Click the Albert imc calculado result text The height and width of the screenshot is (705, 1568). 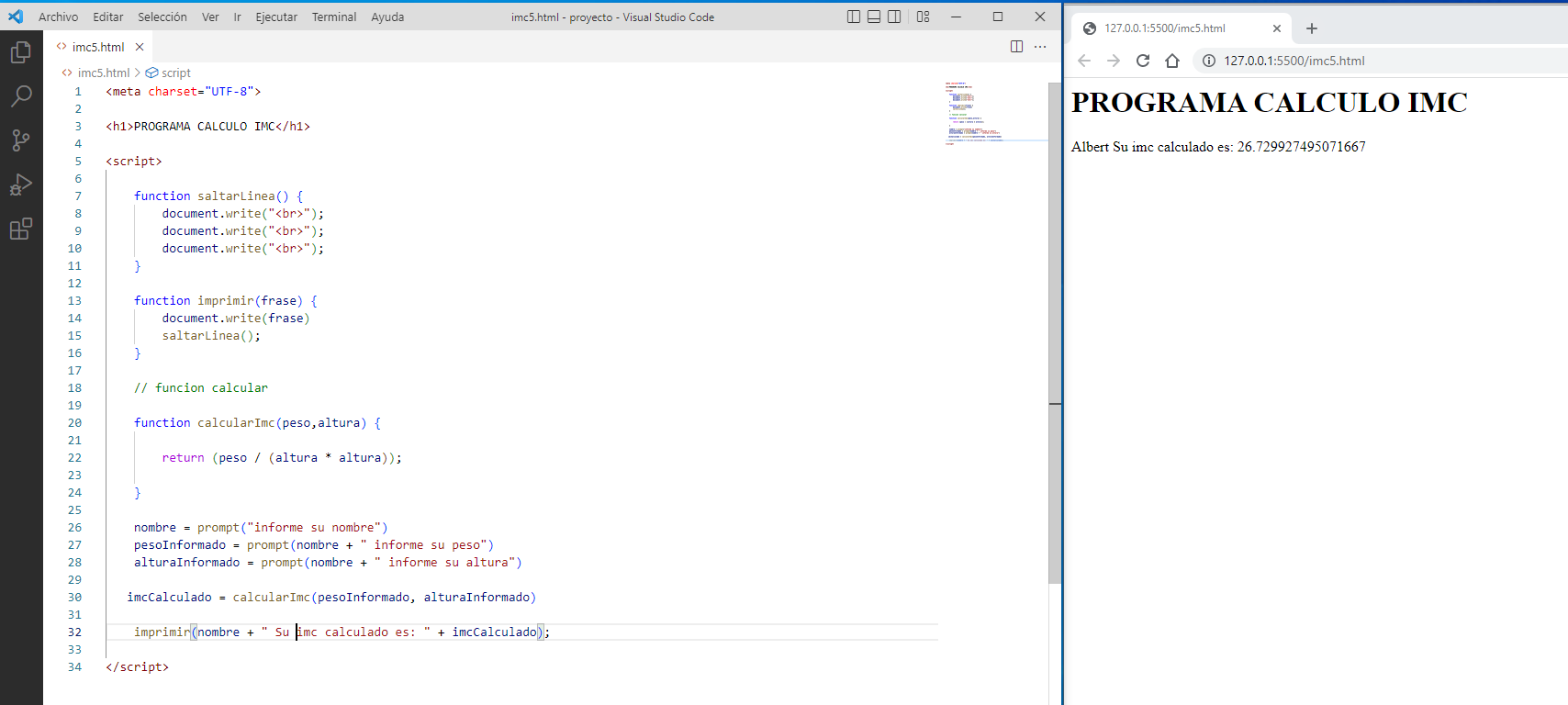coord(1218,147)
